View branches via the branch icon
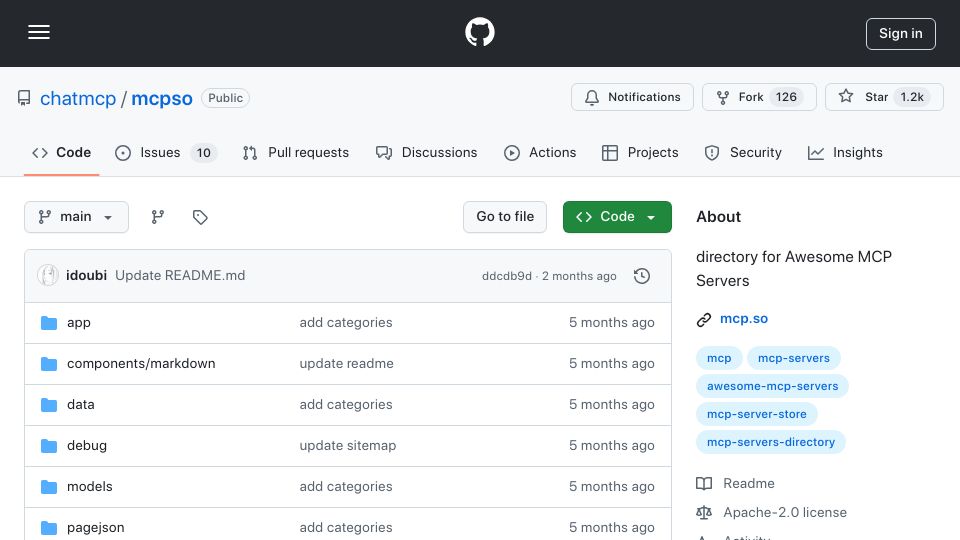Image resolution: width=960 pixels, height=540 pixels. coord(158,217)
